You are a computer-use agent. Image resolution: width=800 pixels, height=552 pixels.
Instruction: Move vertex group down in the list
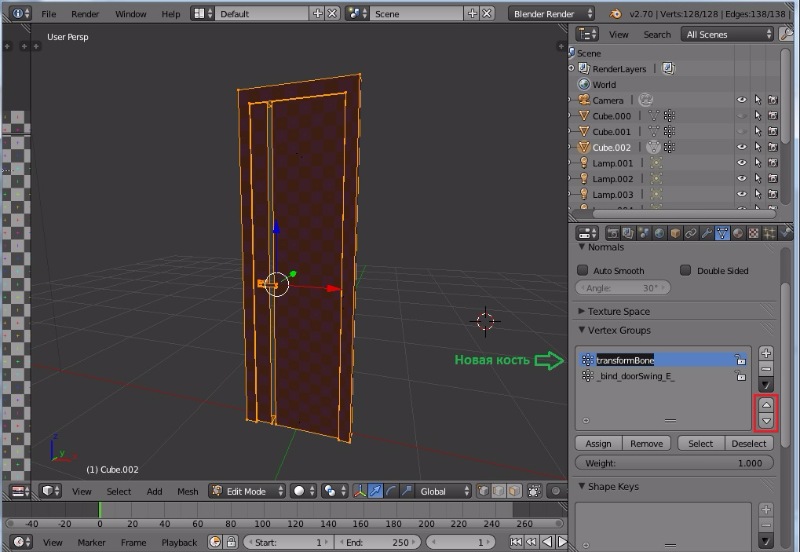point(766,420)
